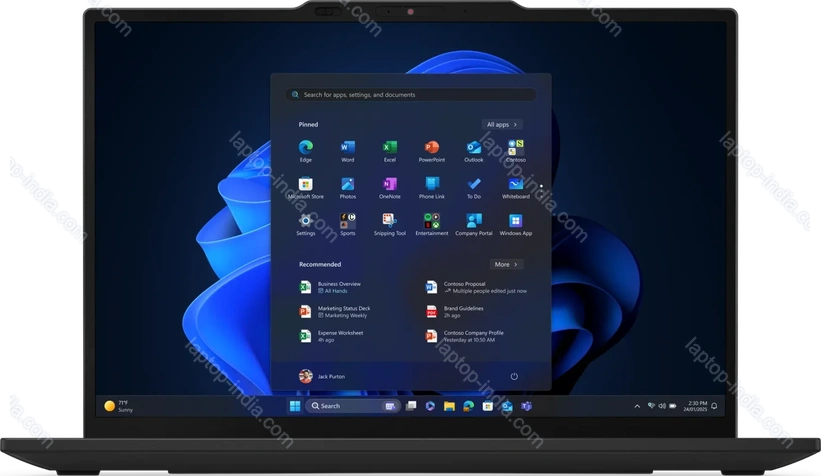
Task: Open the weather widget on taskbar
Action: click(x=118, y=406)
